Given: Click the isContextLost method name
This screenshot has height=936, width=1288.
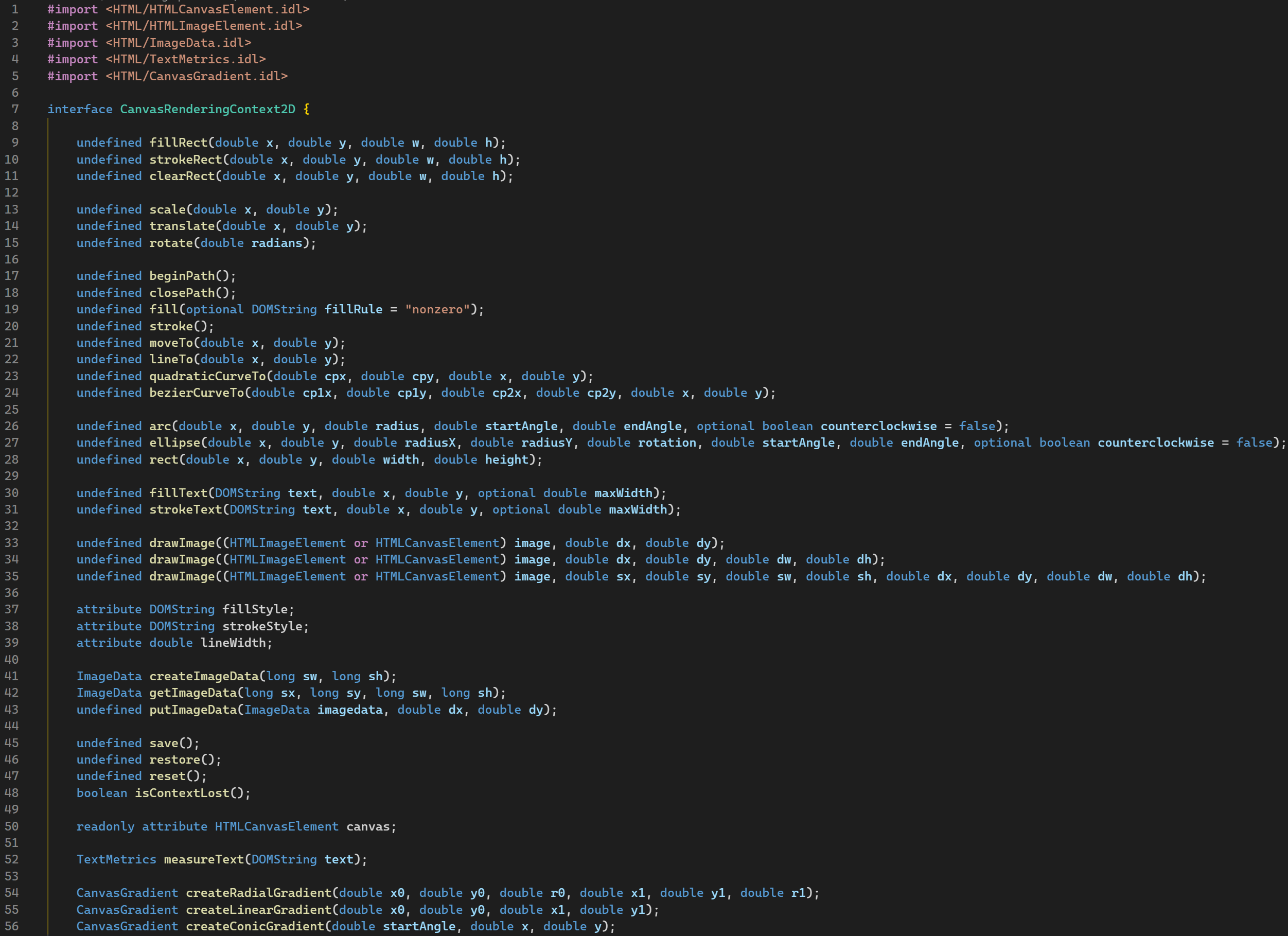Looking at the screenshot, I should [182, 793].
